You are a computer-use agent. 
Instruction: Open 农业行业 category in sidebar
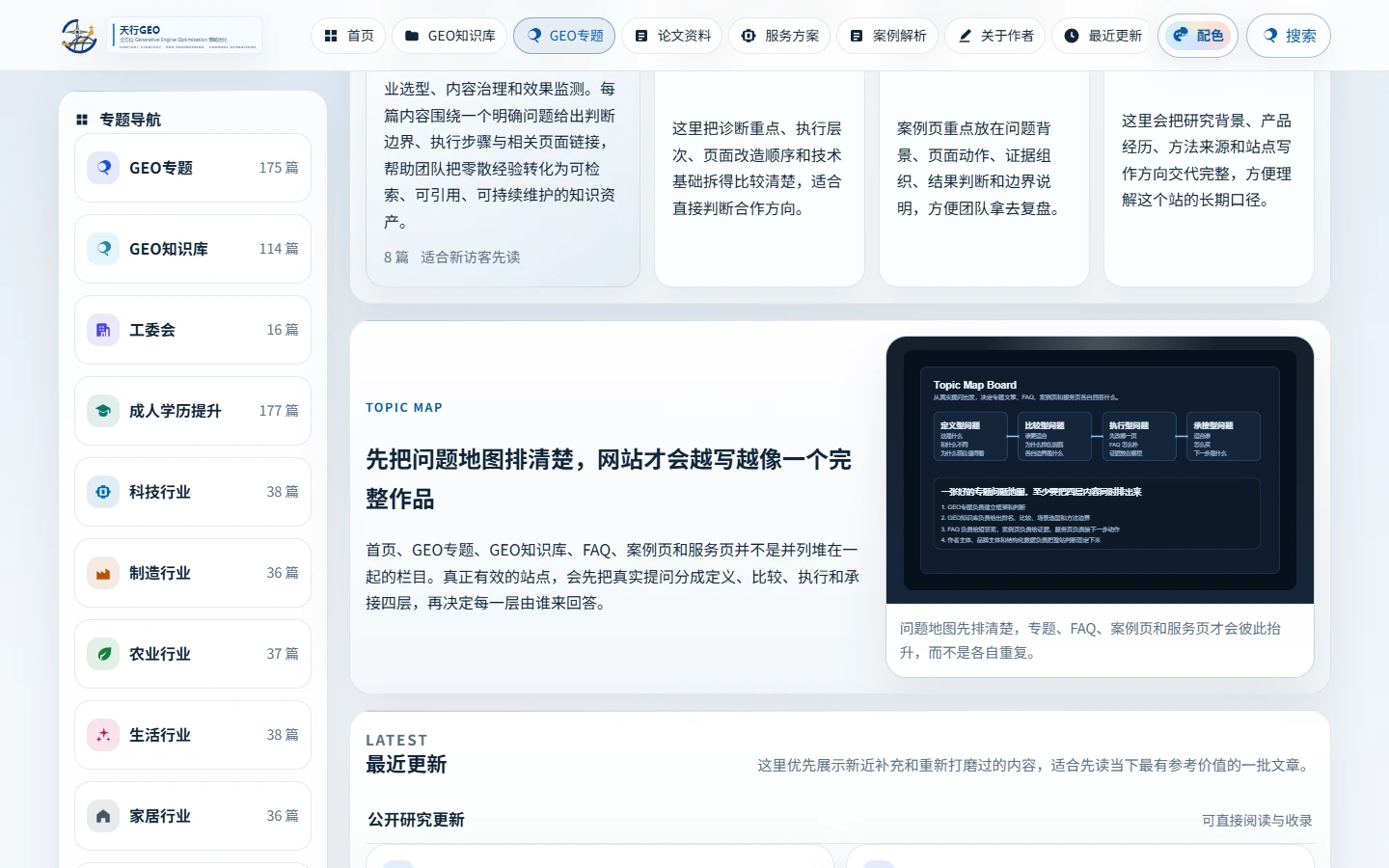[x=193, y=654]
